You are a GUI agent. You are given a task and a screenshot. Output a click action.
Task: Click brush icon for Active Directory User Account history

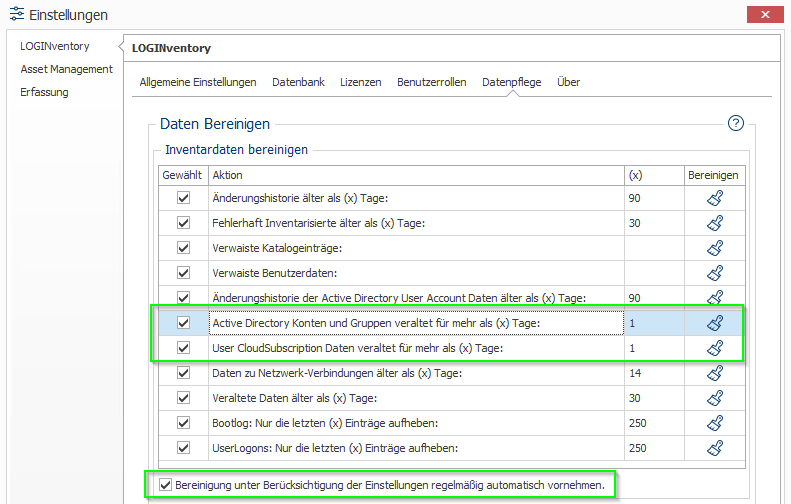[715, 297]
